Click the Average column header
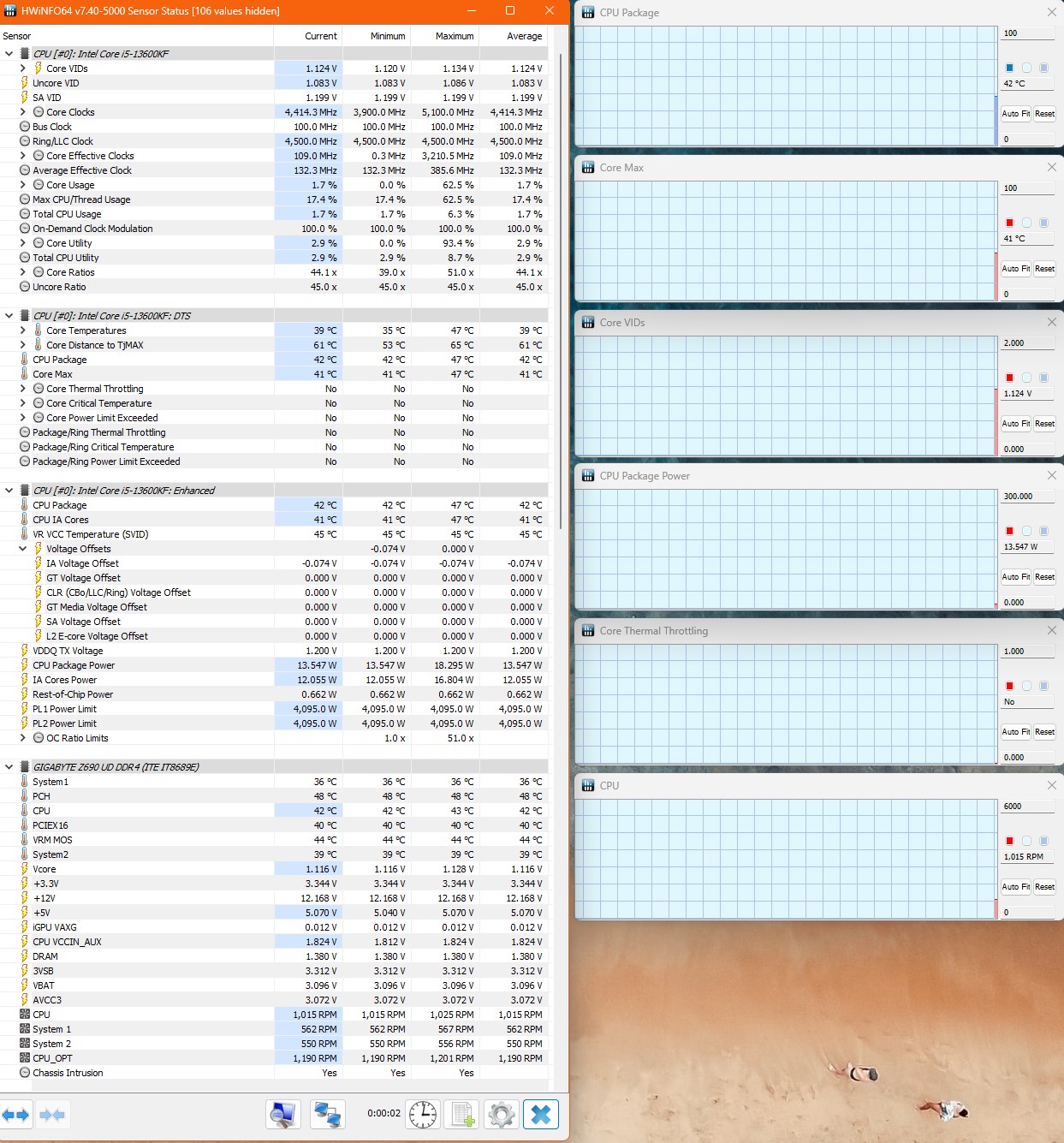The width and height of the screenshot is (1064, 1143). click(x=514, y=36)
